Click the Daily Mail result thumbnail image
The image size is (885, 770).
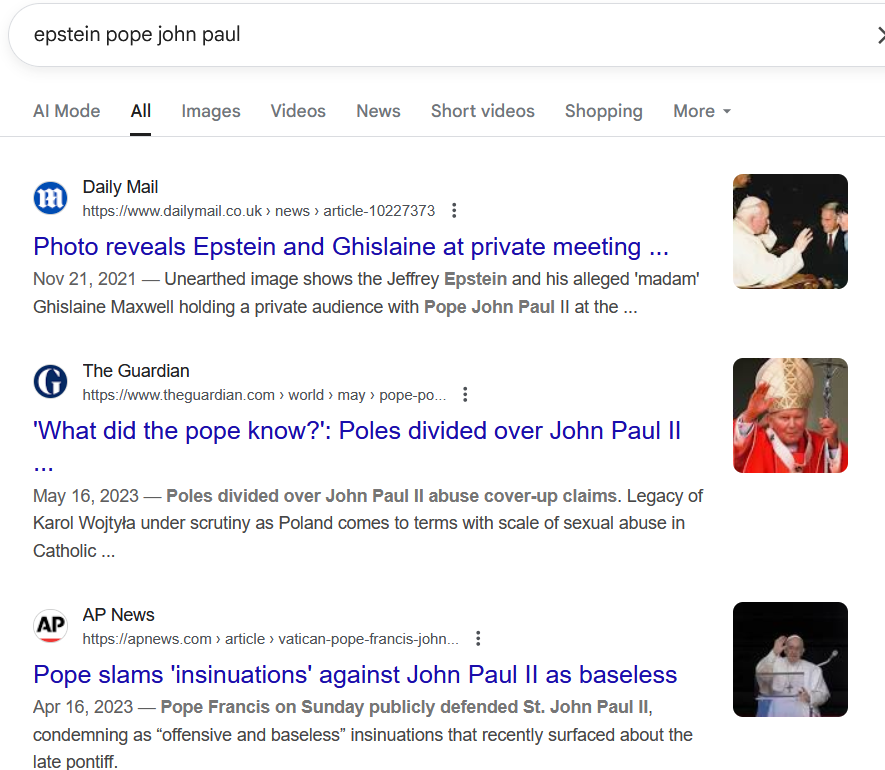(790, 231)
